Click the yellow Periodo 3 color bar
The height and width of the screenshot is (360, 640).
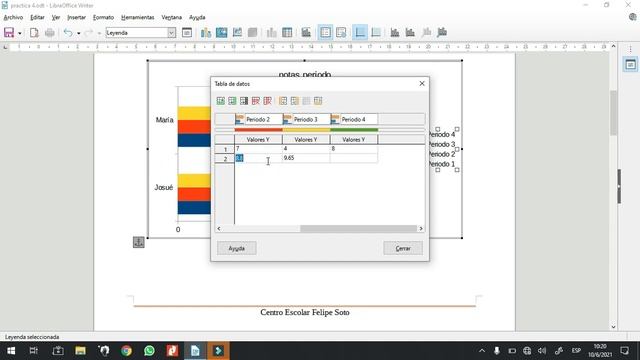[x=306, y=130]
